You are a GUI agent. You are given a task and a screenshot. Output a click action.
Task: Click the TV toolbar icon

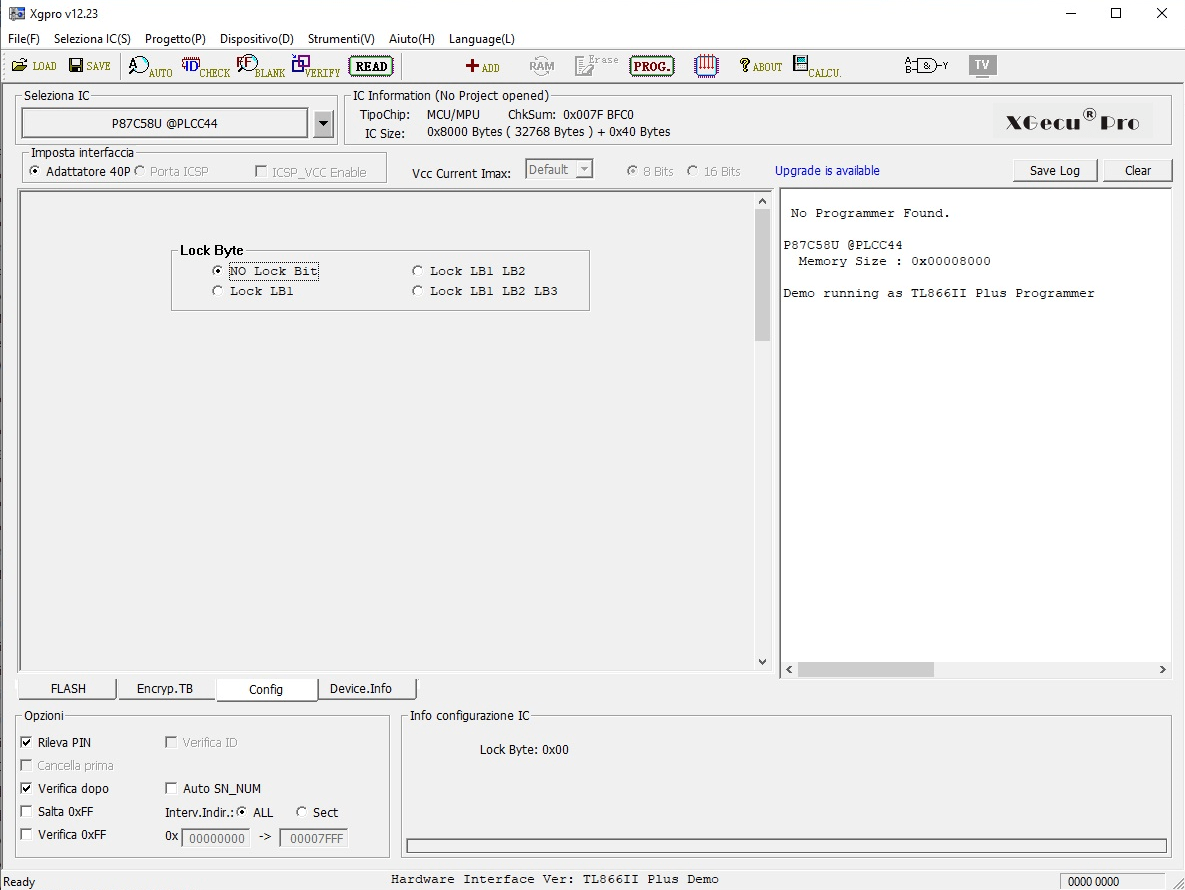click(x=982, y=66)
